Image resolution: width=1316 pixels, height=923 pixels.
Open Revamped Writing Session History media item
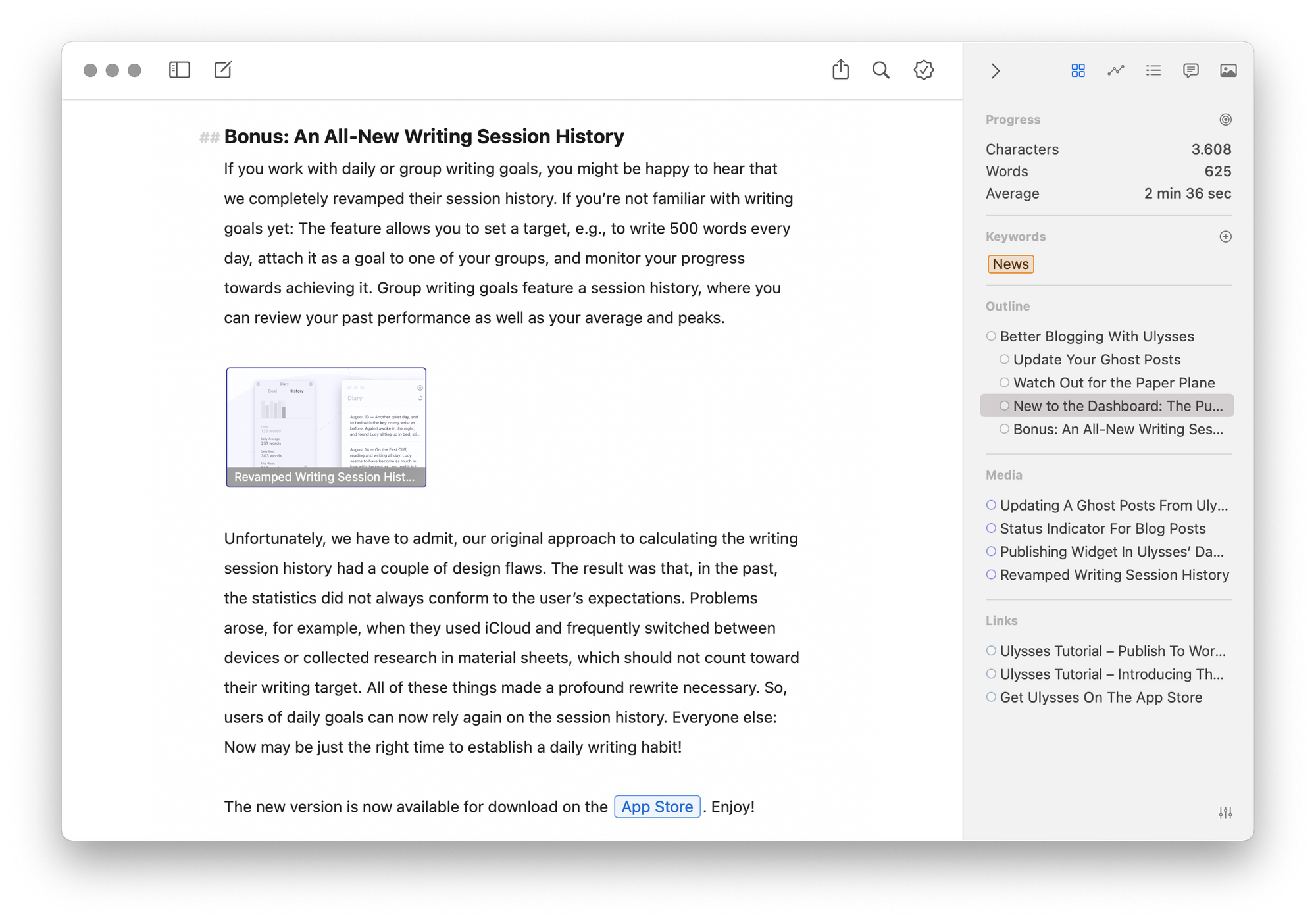[1114, 575]
